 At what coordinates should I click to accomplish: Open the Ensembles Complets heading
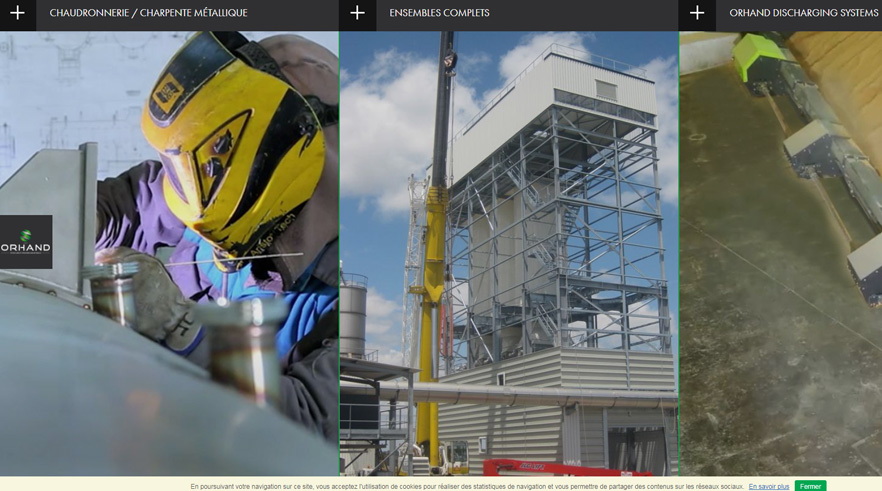[439, 13]
